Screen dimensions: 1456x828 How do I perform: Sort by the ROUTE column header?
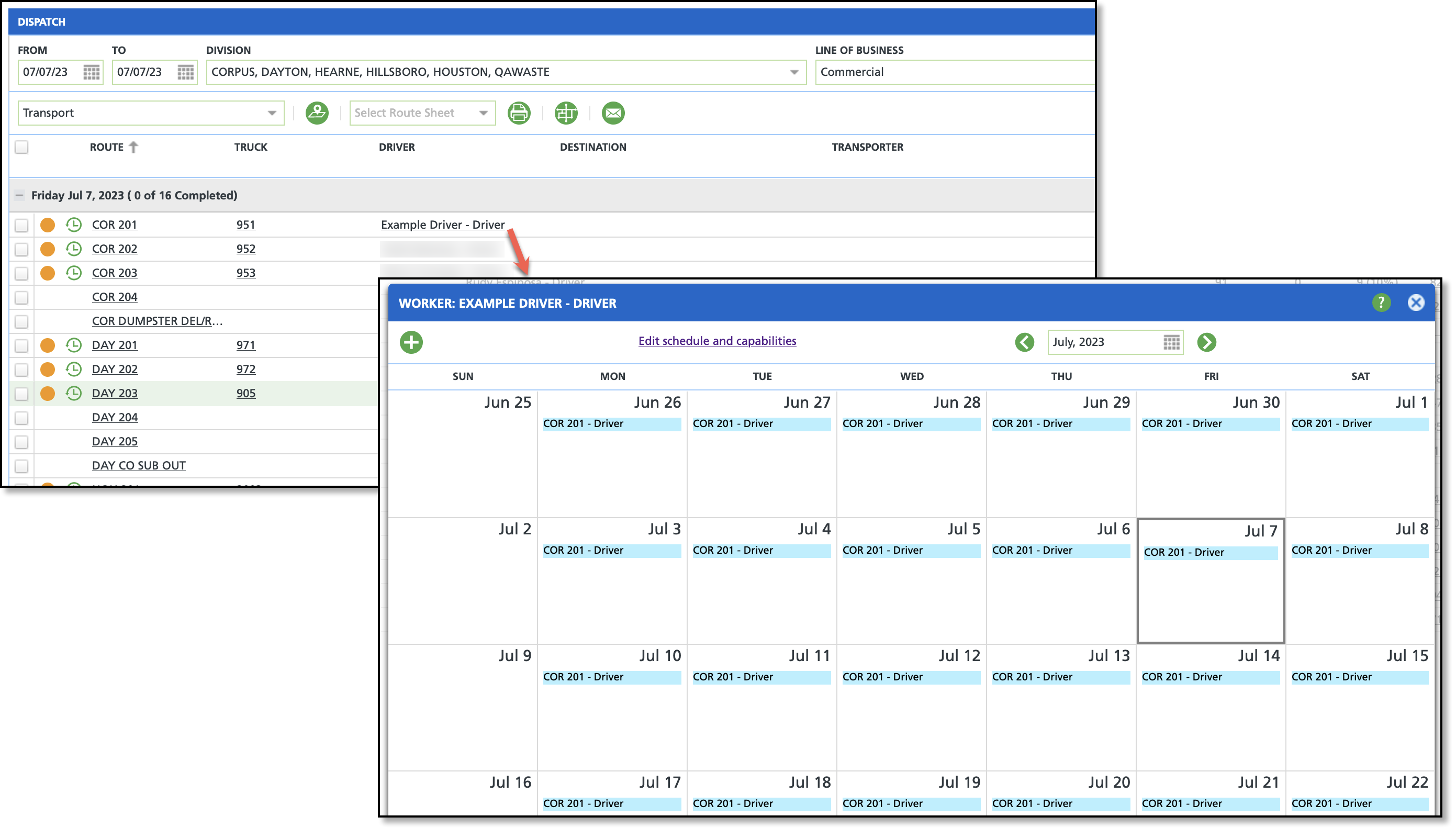tap(107, 147)
